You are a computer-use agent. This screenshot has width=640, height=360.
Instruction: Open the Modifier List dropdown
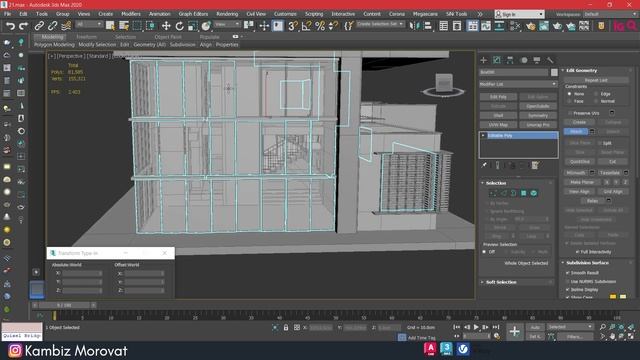518,84
